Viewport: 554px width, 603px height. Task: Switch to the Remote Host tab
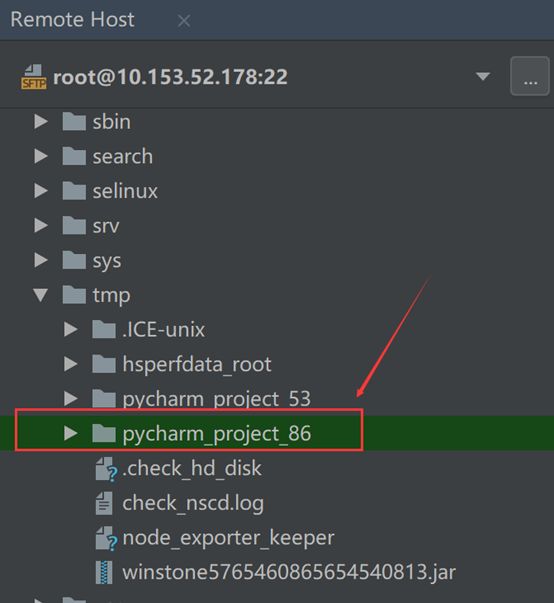click(x=72, y=20)
